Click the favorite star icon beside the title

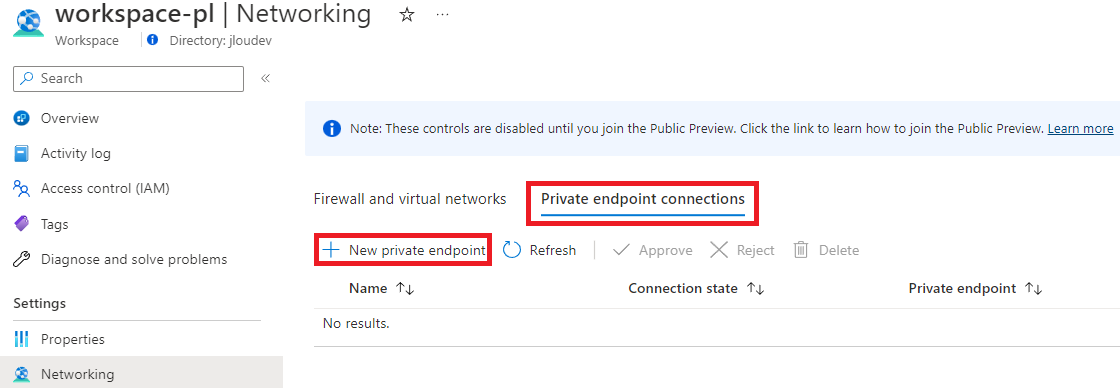(x=406, y=14)
